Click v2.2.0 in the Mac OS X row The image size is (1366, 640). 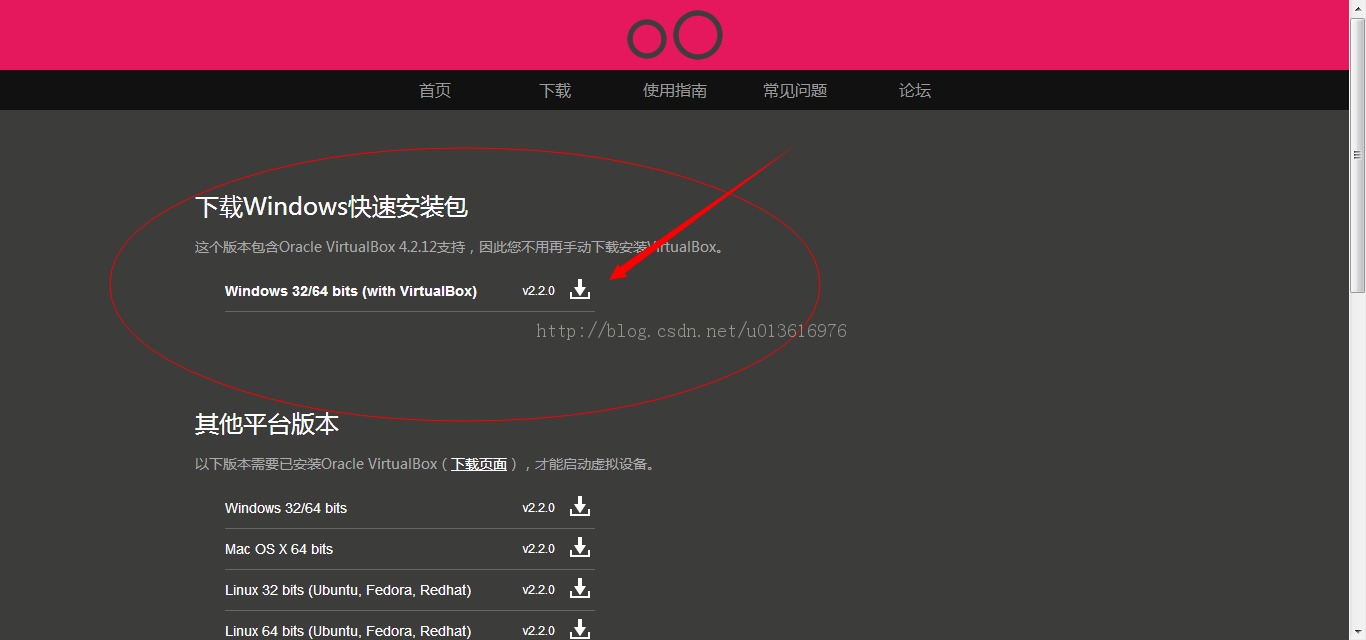(x=538, y=549)
